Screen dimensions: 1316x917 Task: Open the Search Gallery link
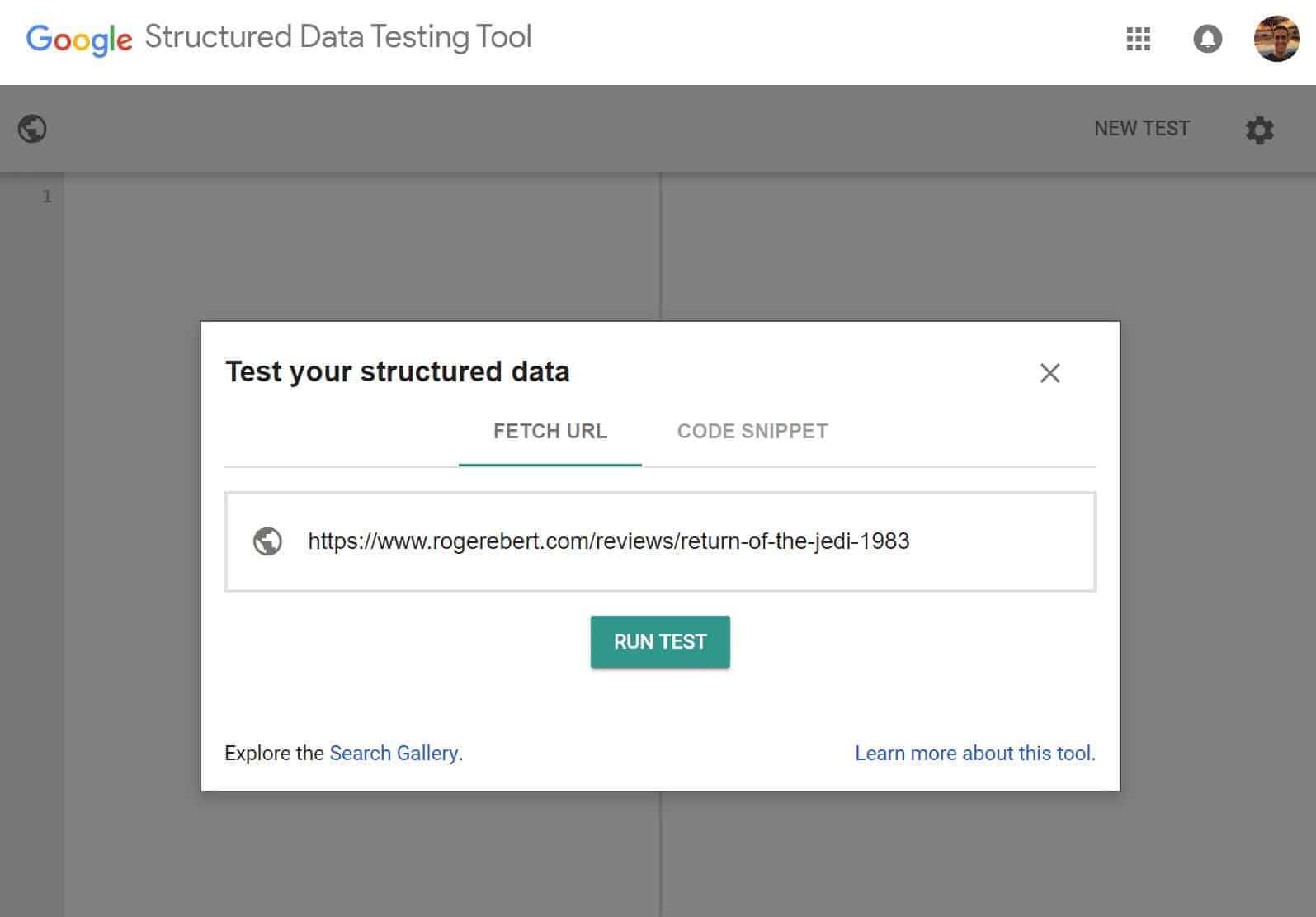tap(394, 753)
